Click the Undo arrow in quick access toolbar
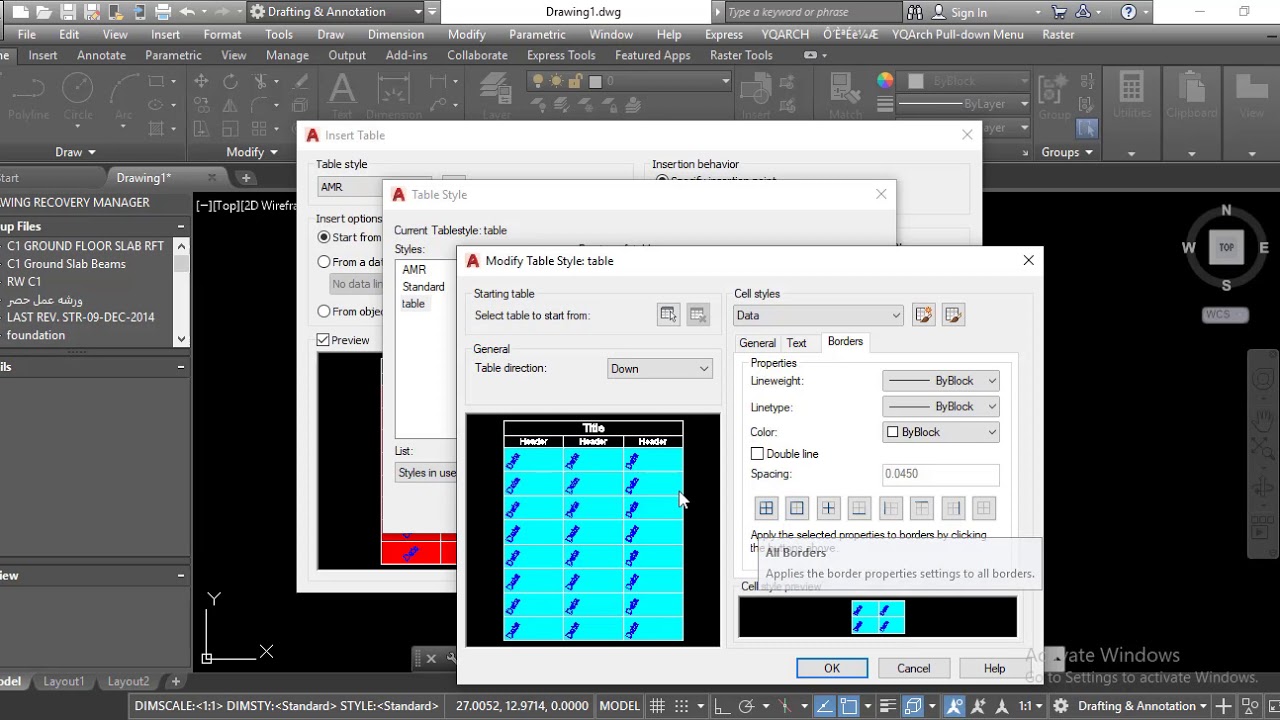 pyautogui.click(x=187, y=12)
